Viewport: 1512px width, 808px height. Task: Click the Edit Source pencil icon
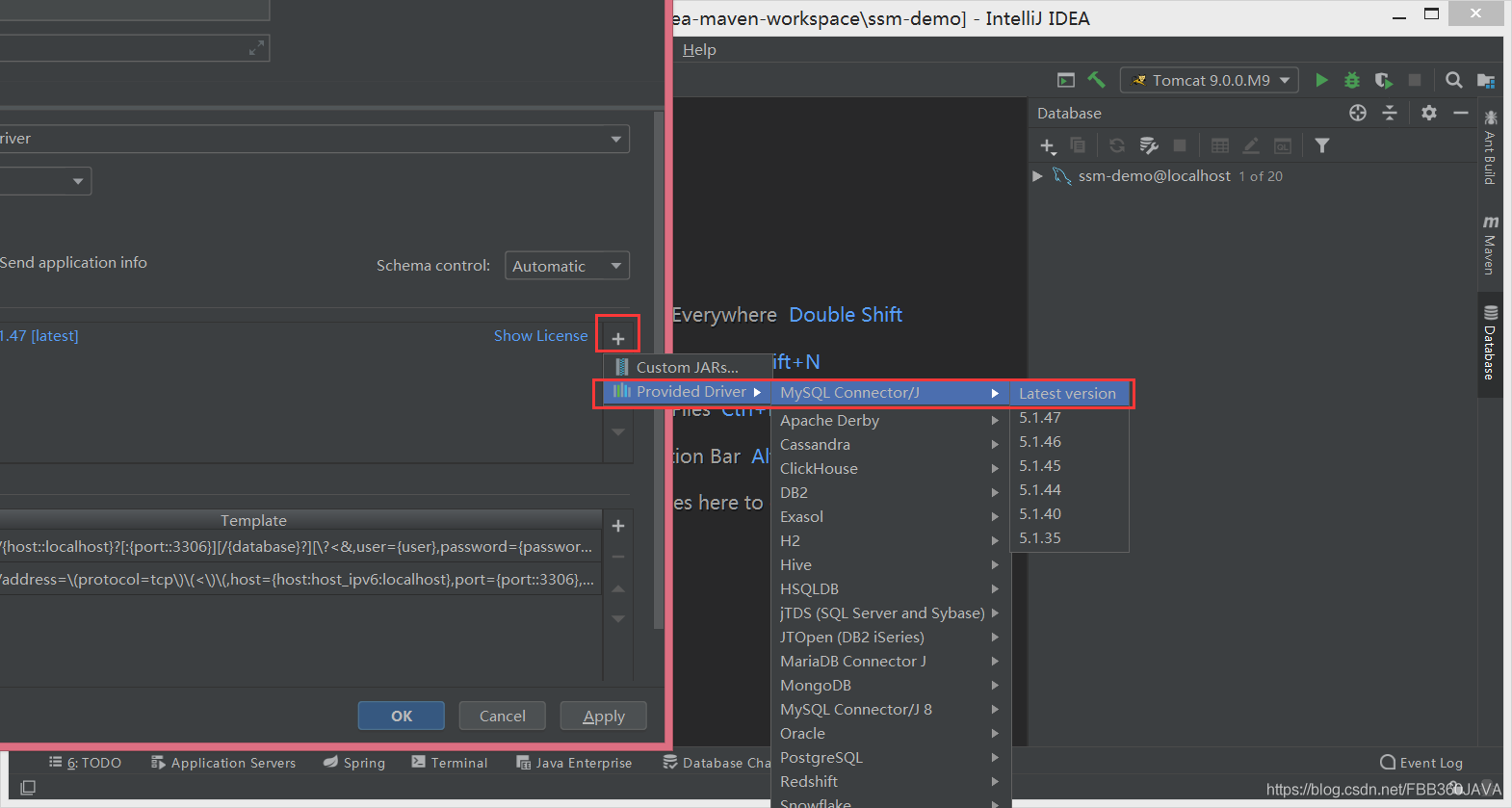tap(1251, 145)
